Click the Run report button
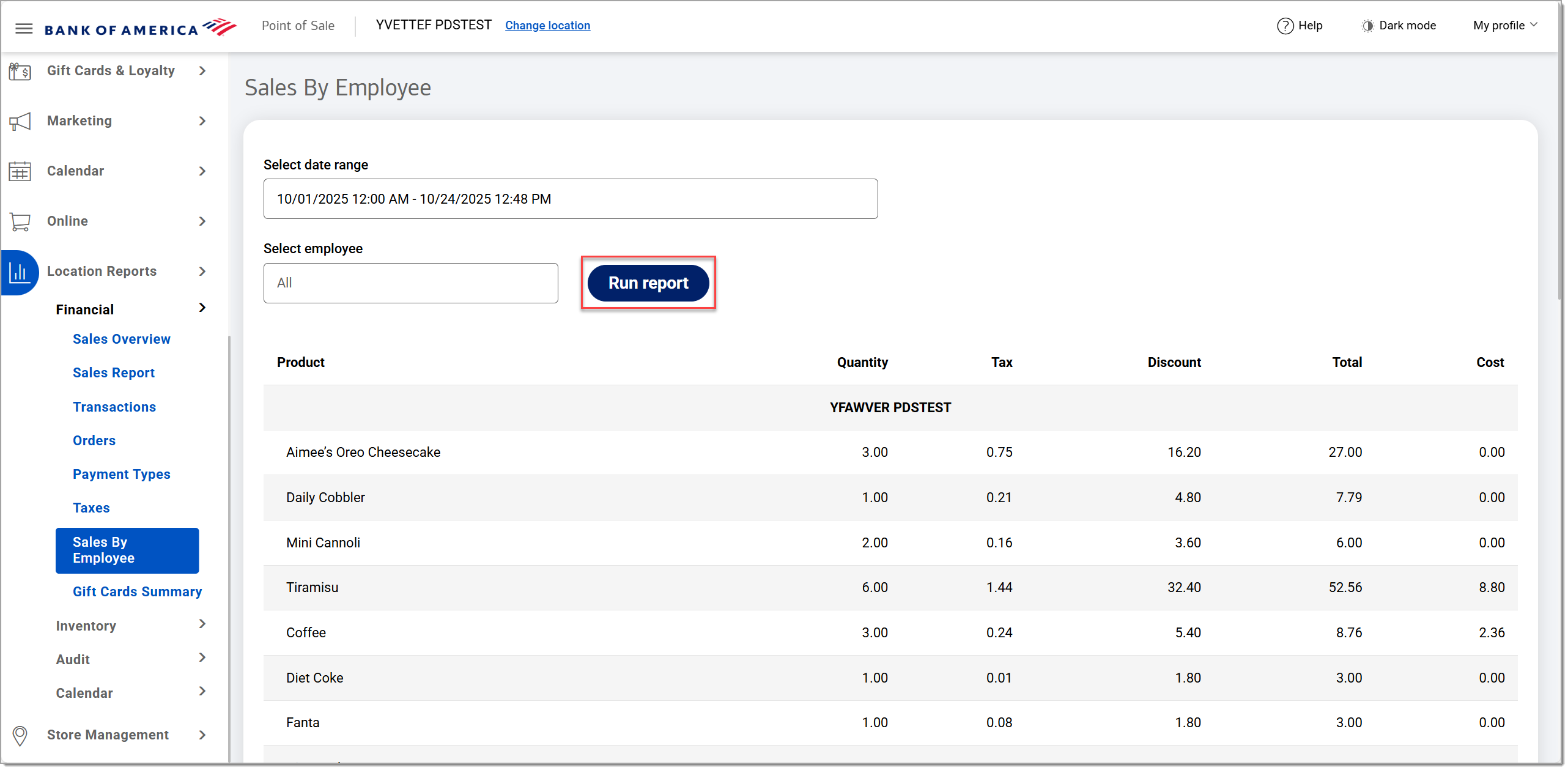The height and width of the screenshot is (770, 1568). point(648,283)
